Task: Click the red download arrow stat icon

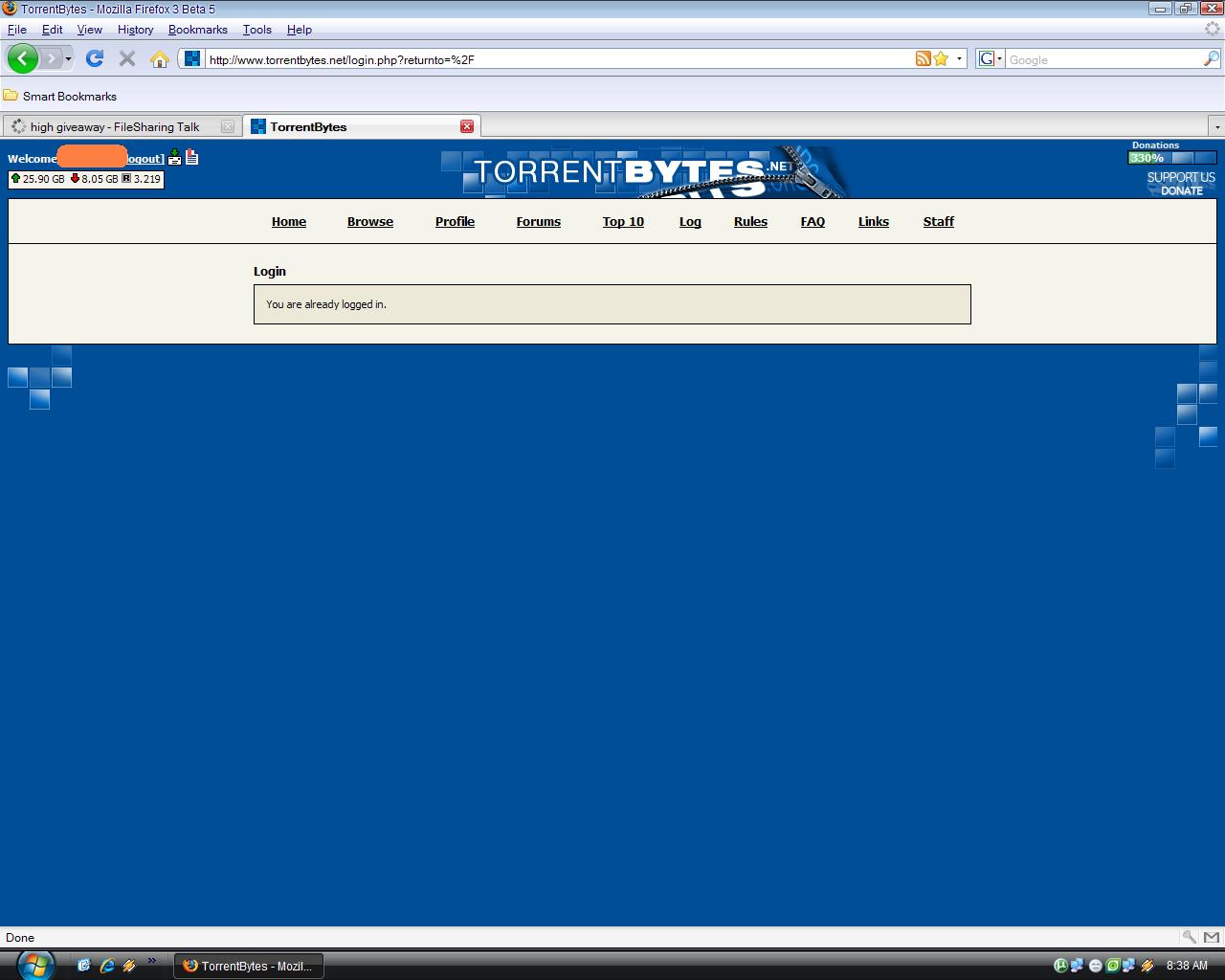Action: [x=75, y=178]
